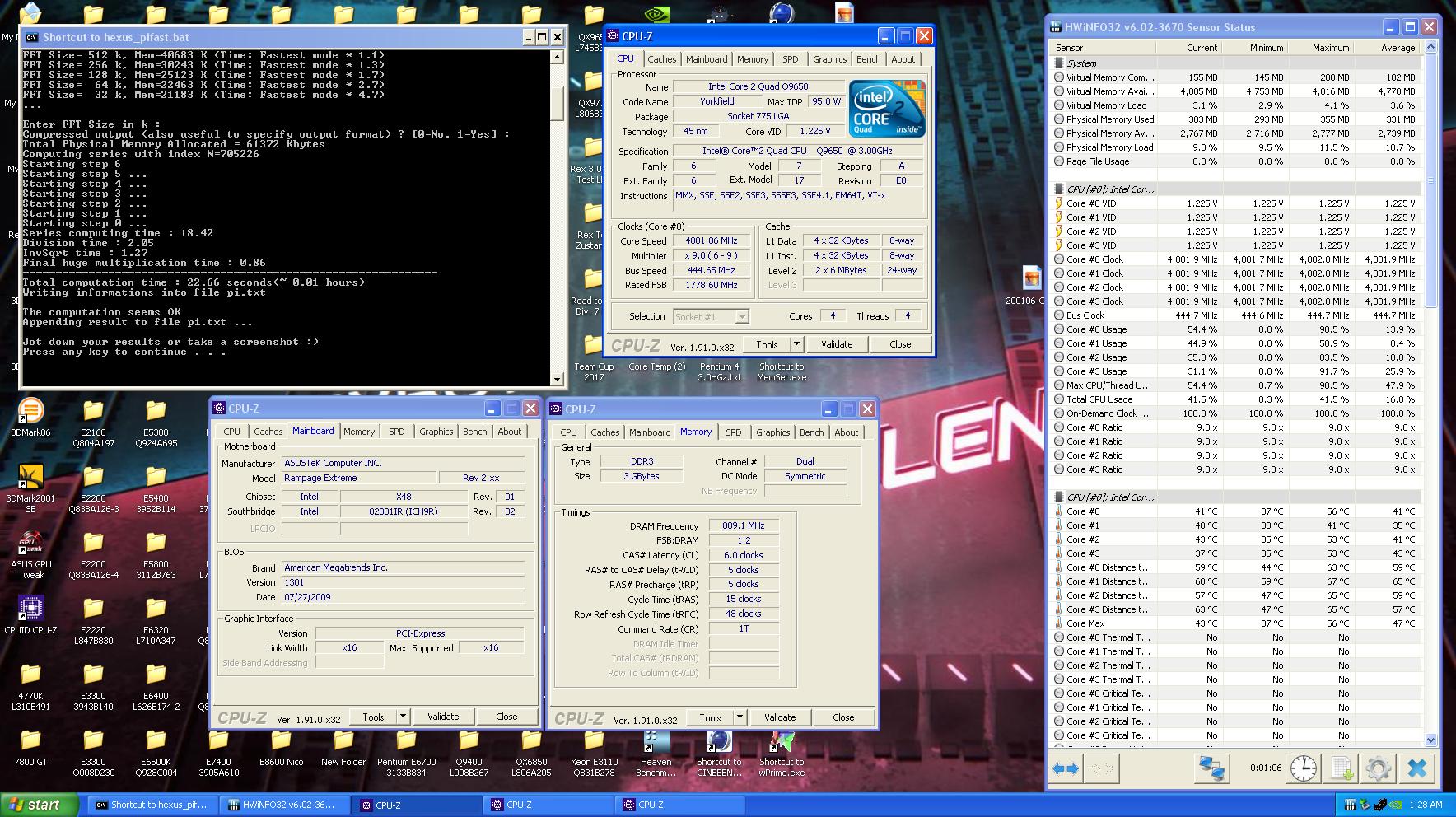
Task: Open the New Folder on desktop
Action: coord(343,746)
